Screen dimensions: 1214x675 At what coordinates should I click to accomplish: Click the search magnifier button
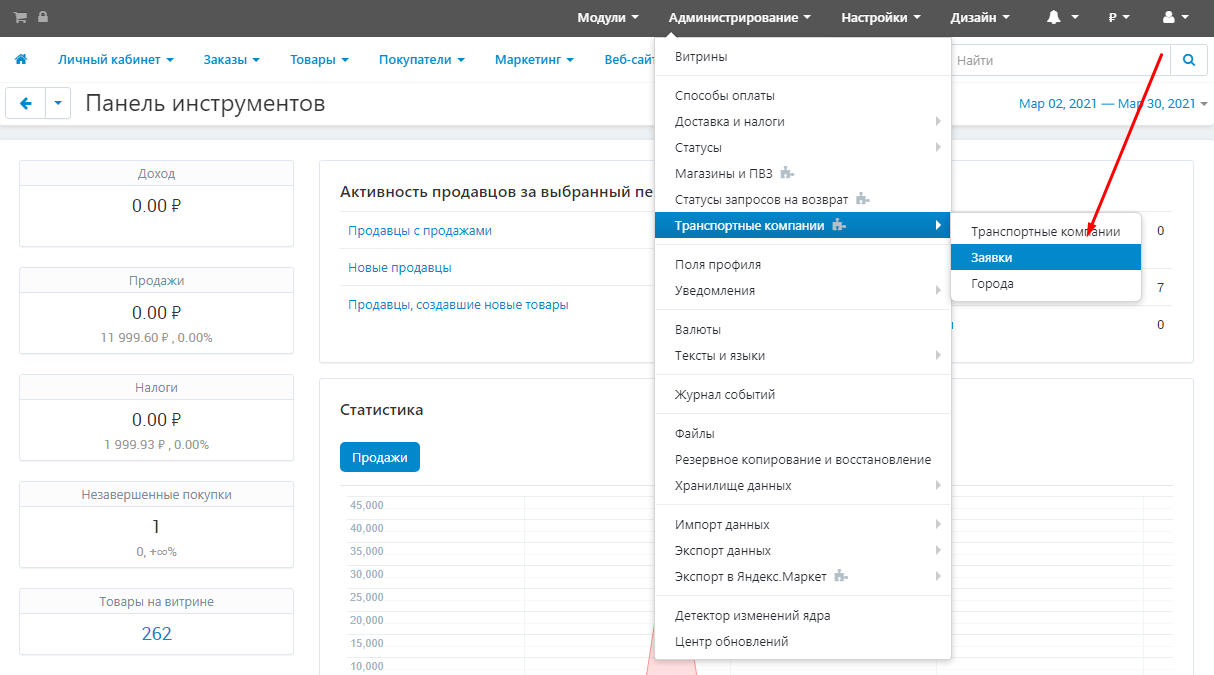pos(1188,60)
